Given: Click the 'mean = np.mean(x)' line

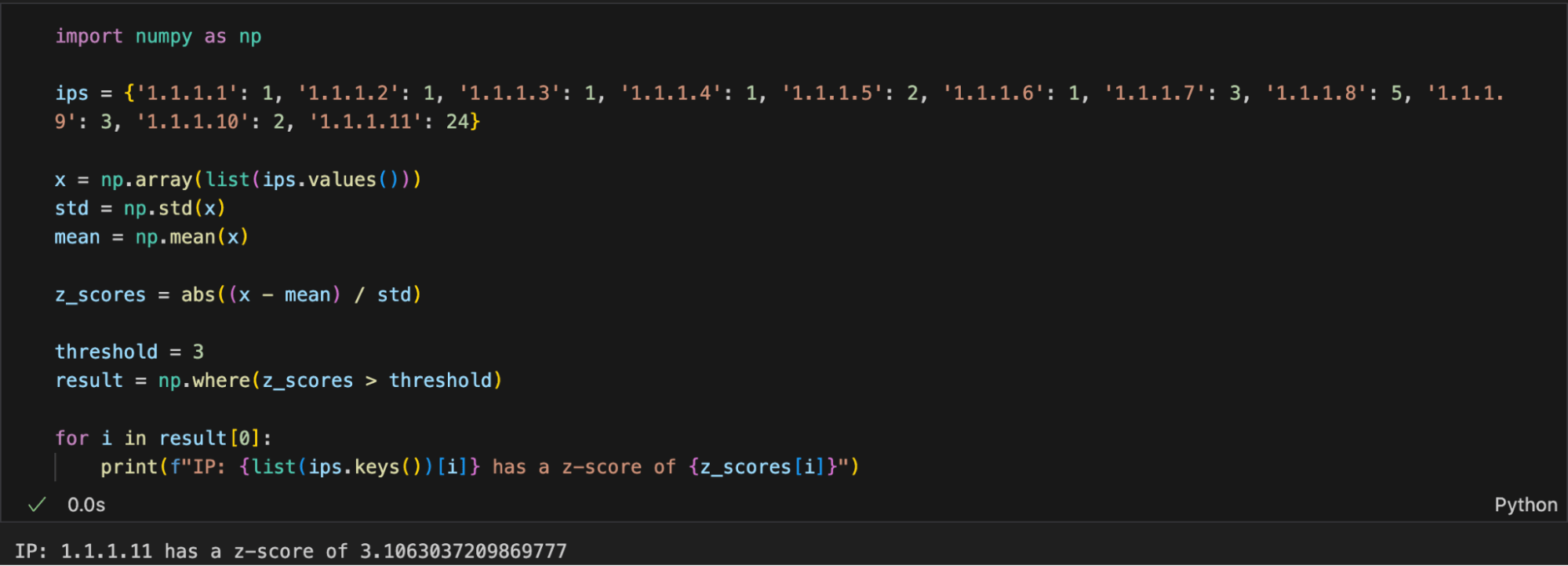Looking at the screenshot, I should coord(151,237).
